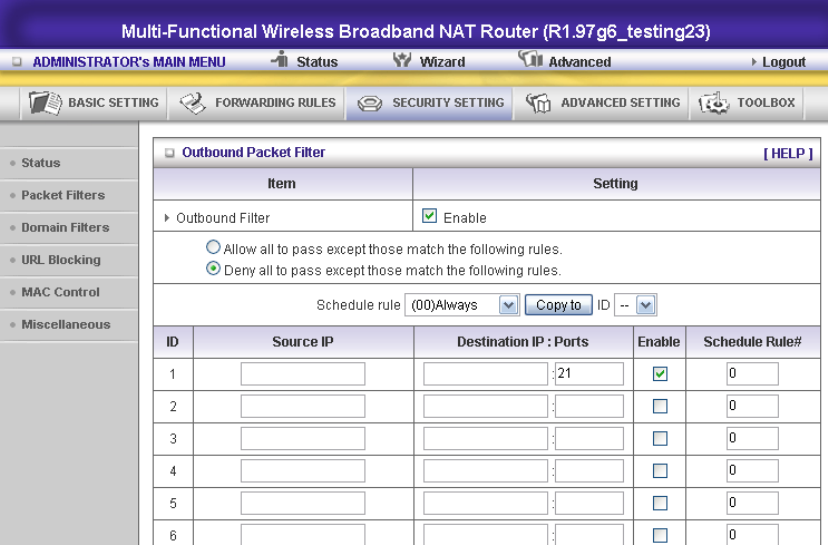This screenshot has height=545, width=828.
Task: Open the HELP link
Action: coord(788,153)
